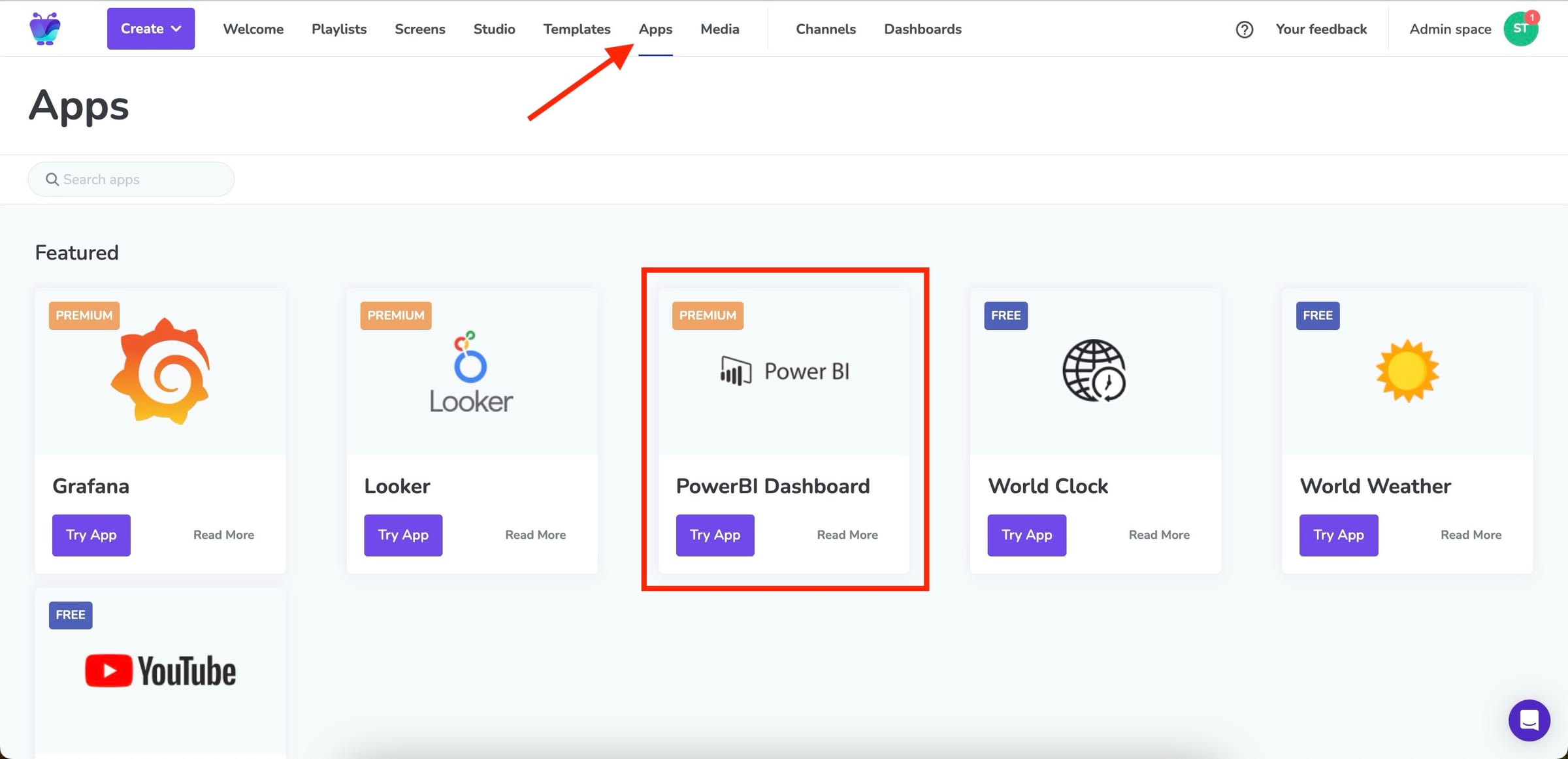
Task: Click Try App for World Clock
Action: click(x=1027, y=535)
